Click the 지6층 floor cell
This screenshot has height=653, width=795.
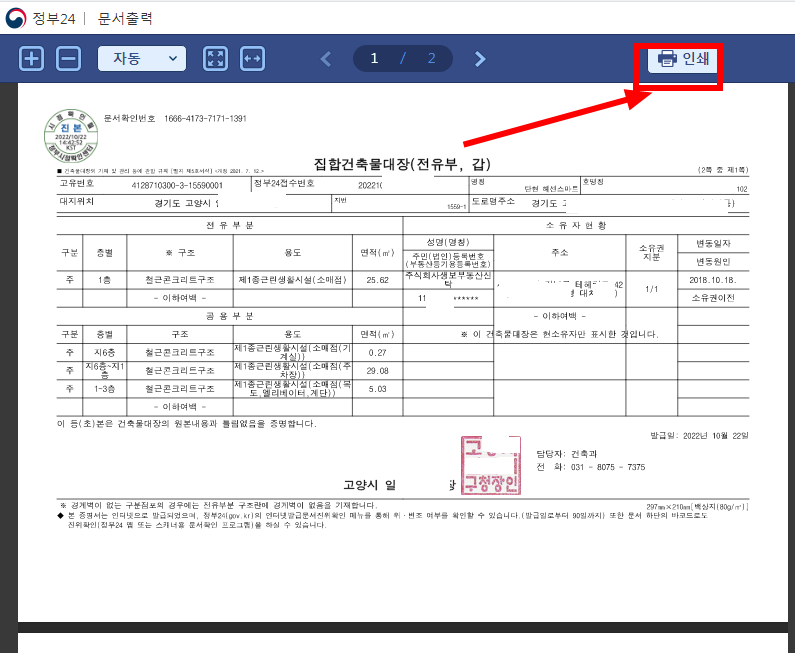click(104, 352)
